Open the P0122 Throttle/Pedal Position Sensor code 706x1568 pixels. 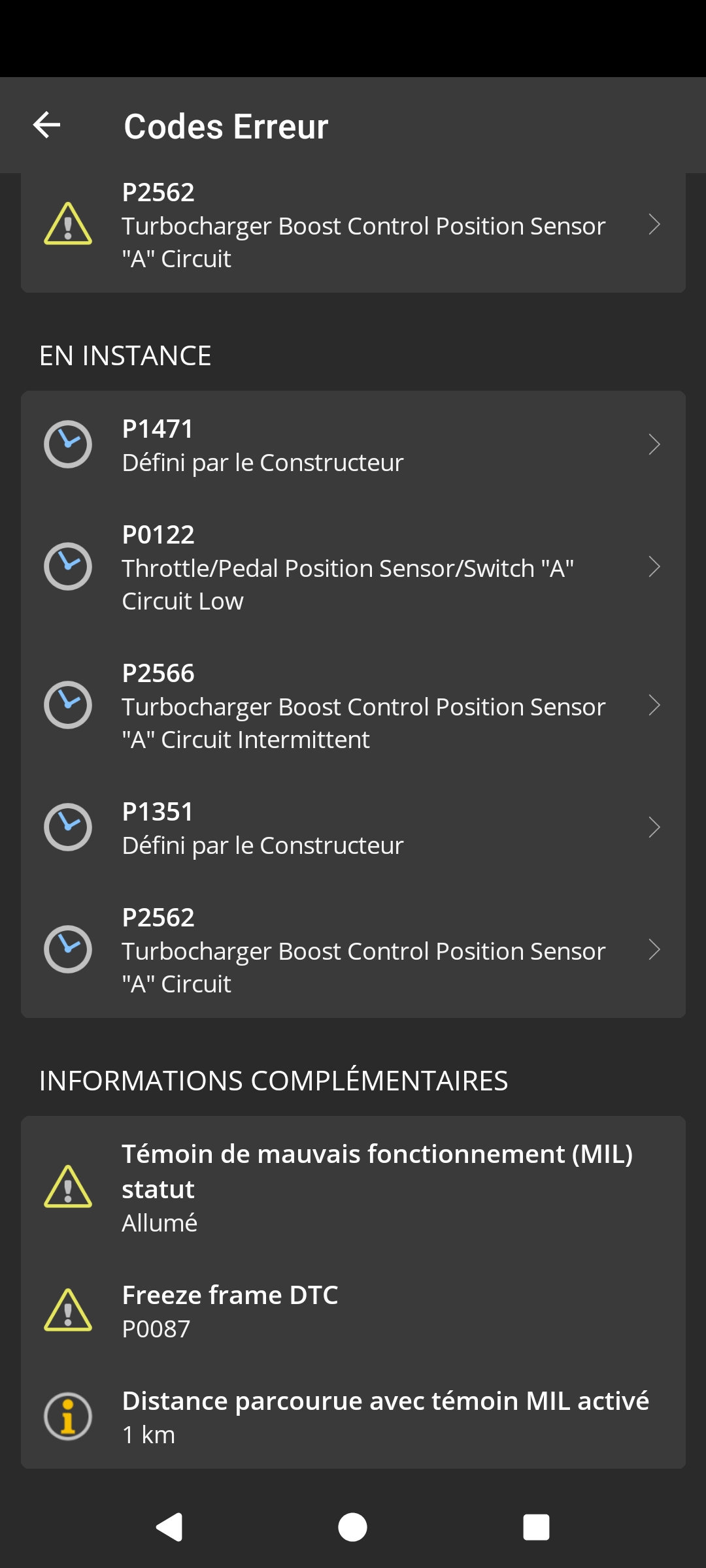tap(348, 568)
